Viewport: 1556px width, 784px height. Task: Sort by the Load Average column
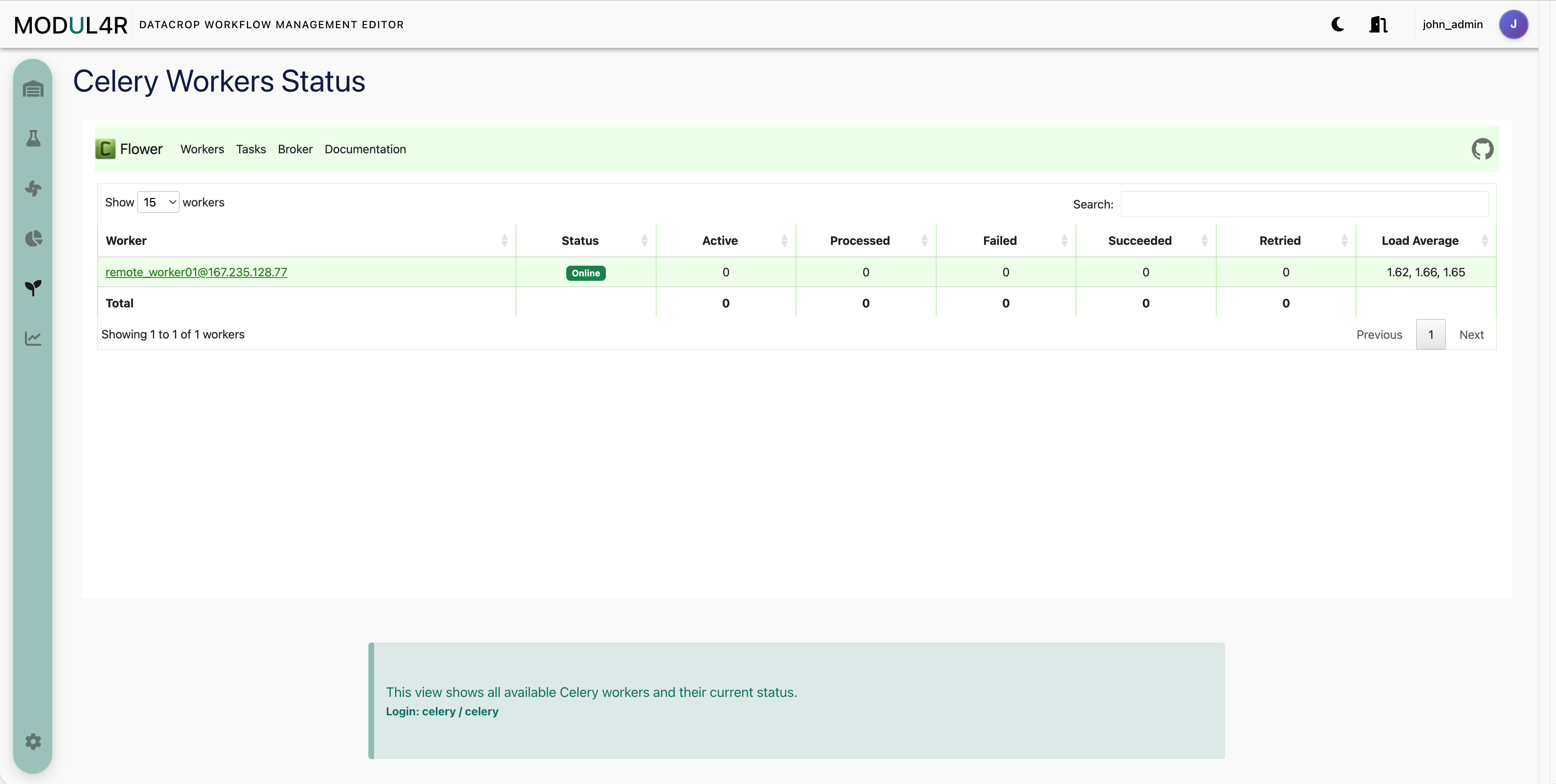[x=1426, y=240]
